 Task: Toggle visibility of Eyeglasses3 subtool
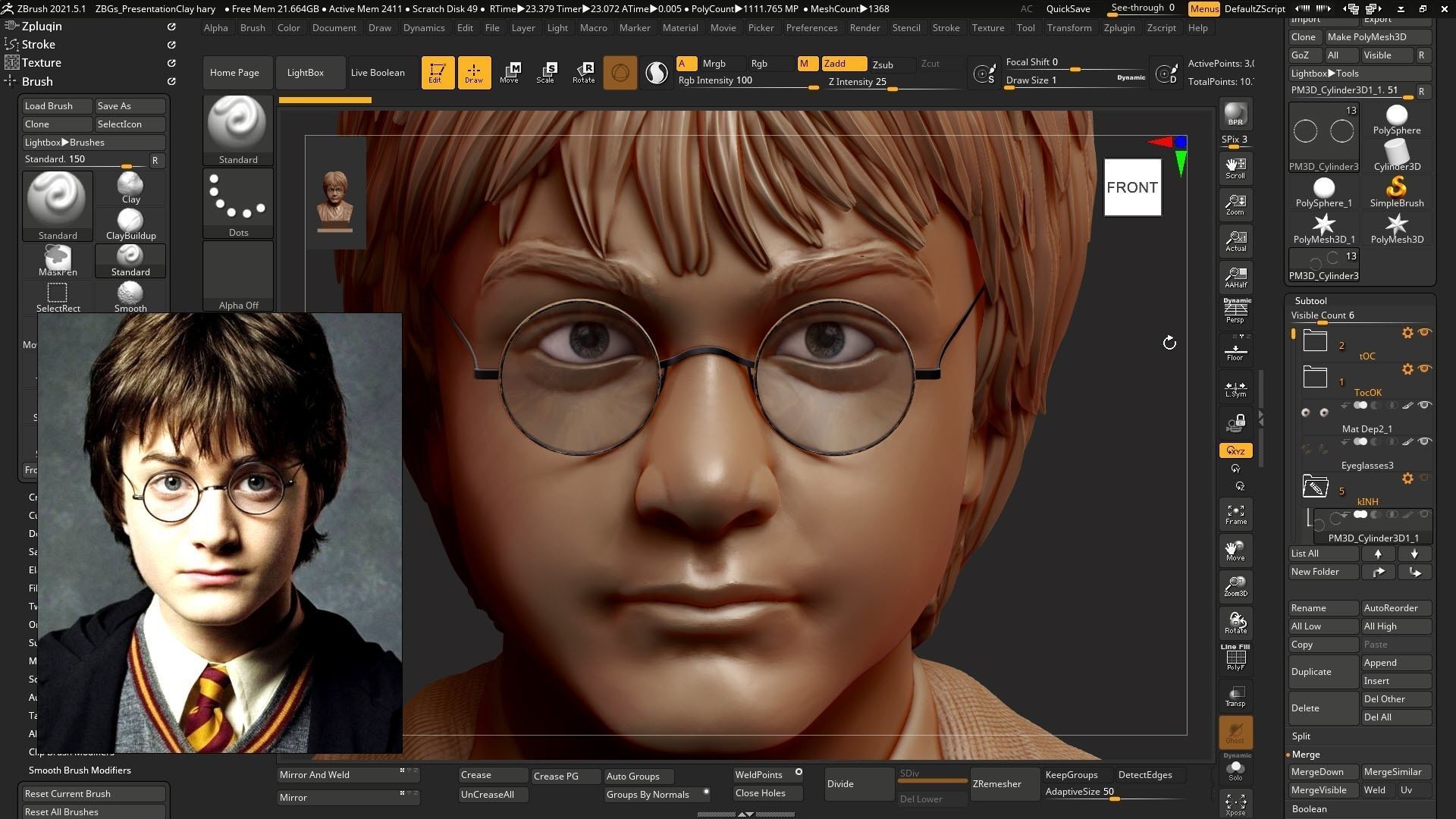pos(1424,441)
